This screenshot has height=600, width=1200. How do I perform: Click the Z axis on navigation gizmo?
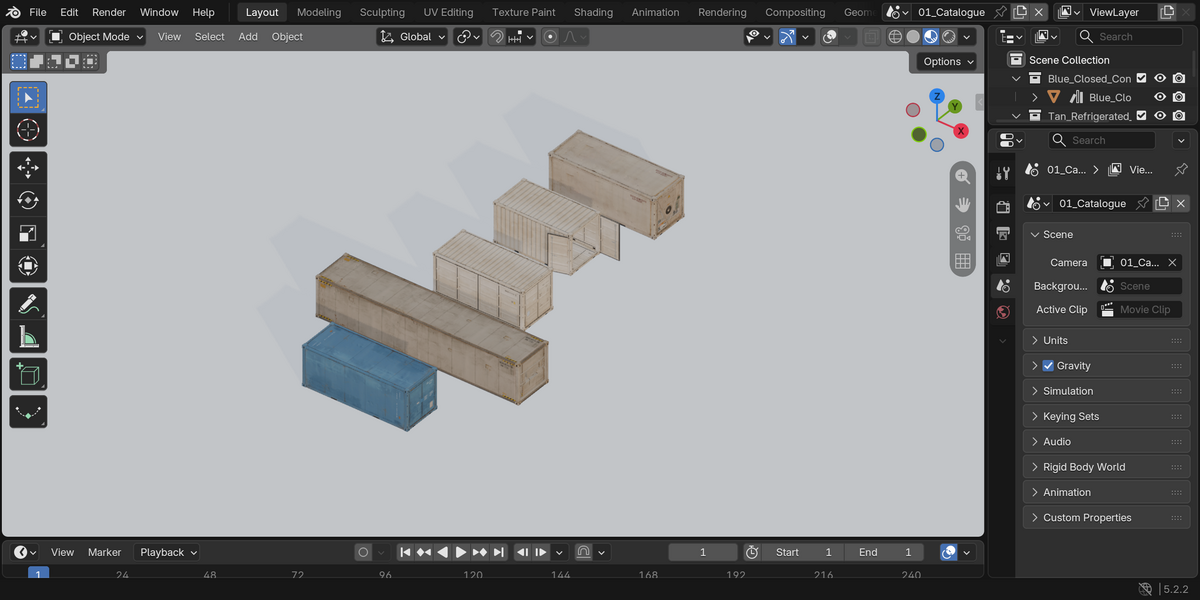pos(937,96)
